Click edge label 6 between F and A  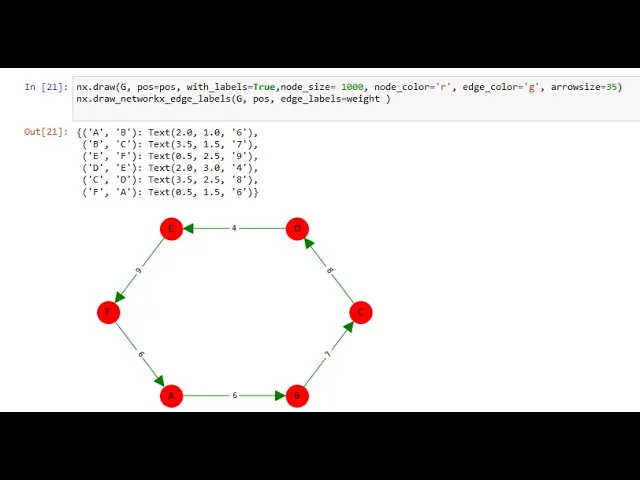[x=141, y=354]
